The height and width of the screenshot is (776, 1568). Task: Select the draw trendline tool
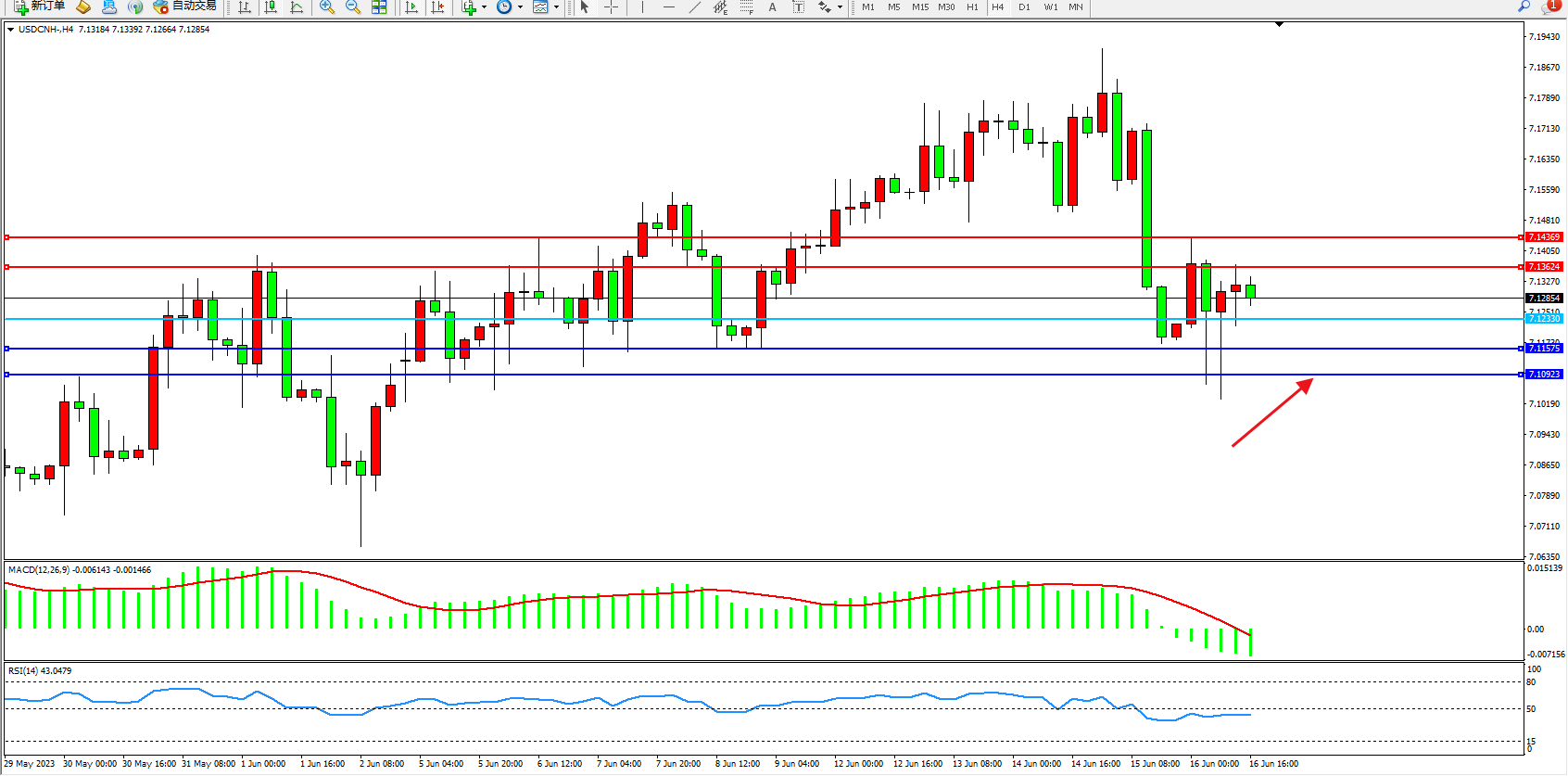[695, 7]
